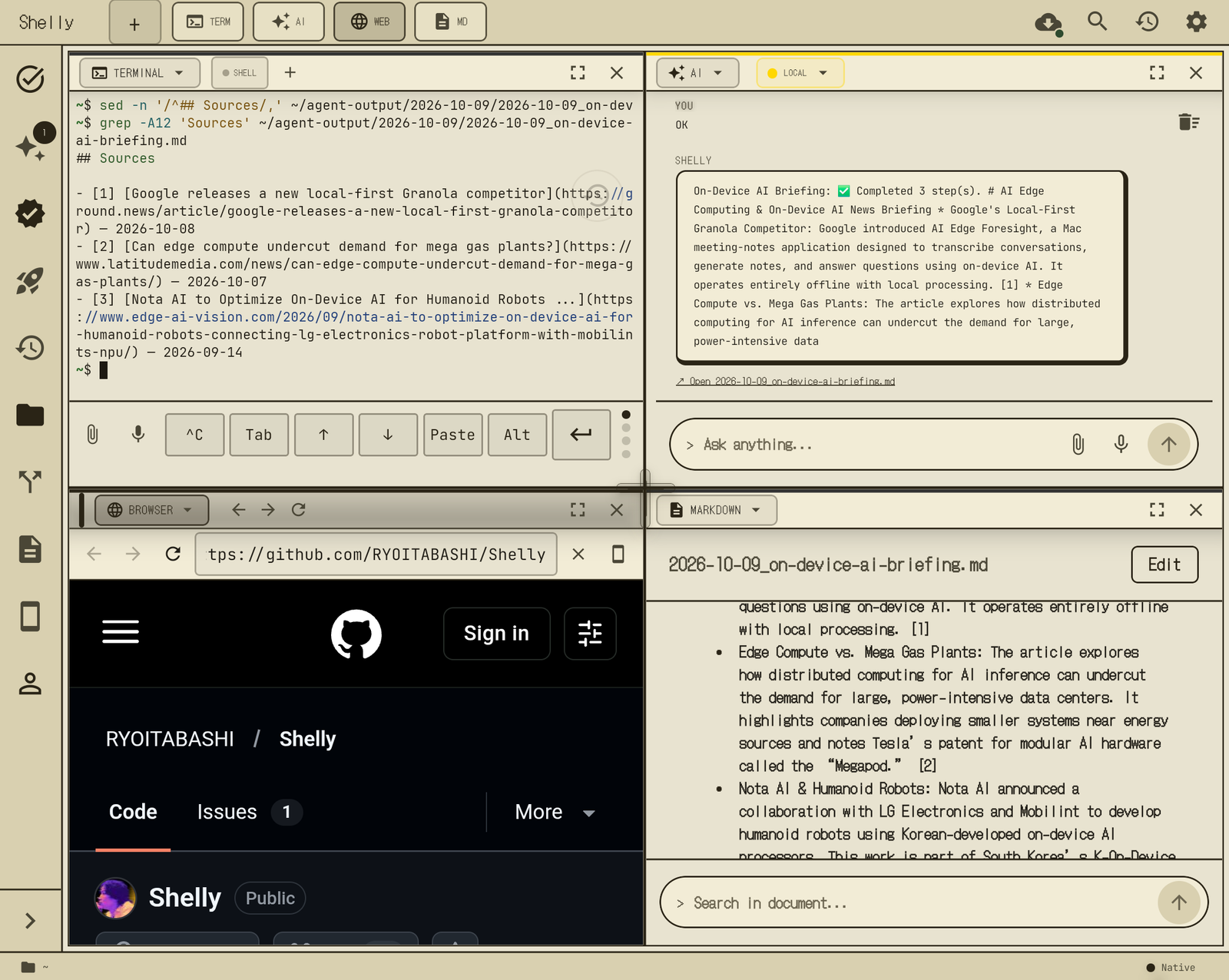Open GitHub sliders options button
The width and height of the screenshot is (1229, 980).
coord(590,634)
